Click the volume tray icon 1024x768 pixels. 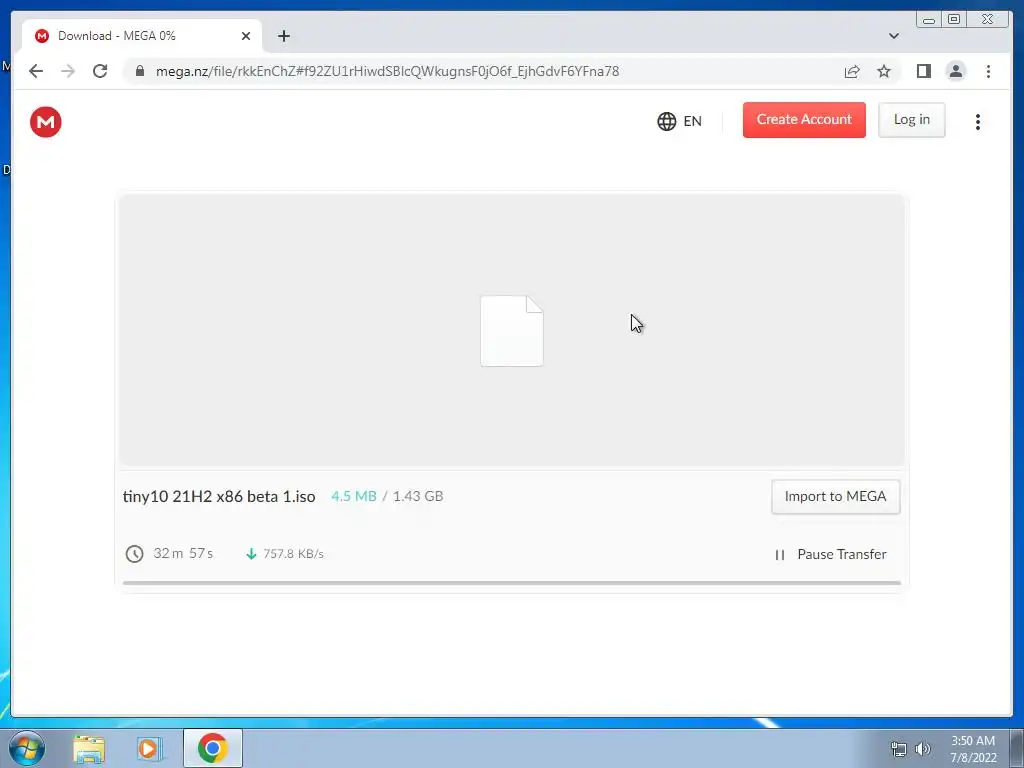[923, 749]
